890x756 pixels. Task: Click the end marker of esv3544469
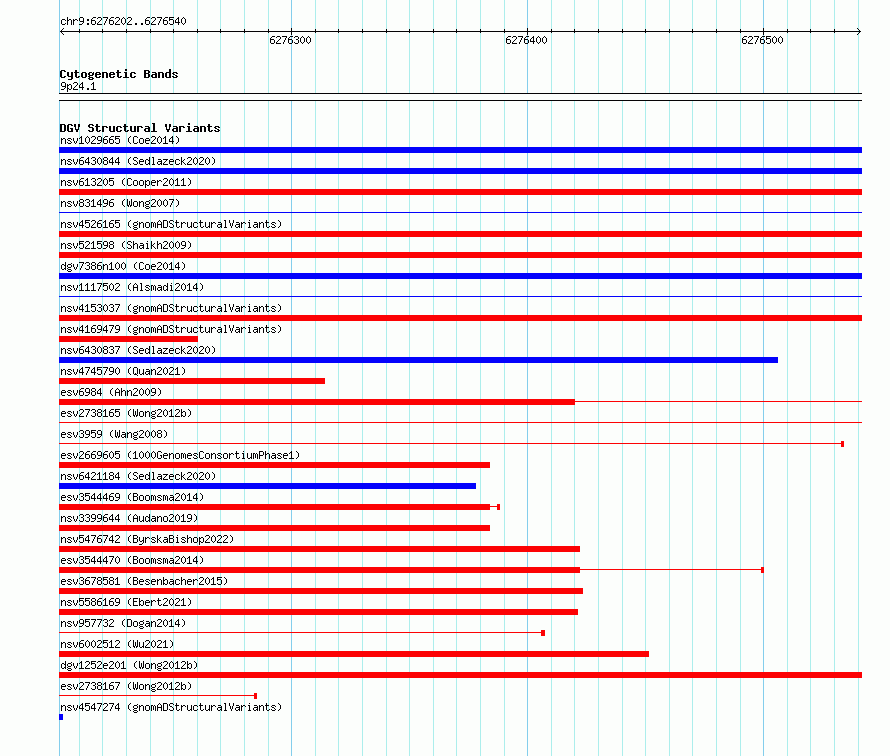pyautogui.click(x=498, y=507)
